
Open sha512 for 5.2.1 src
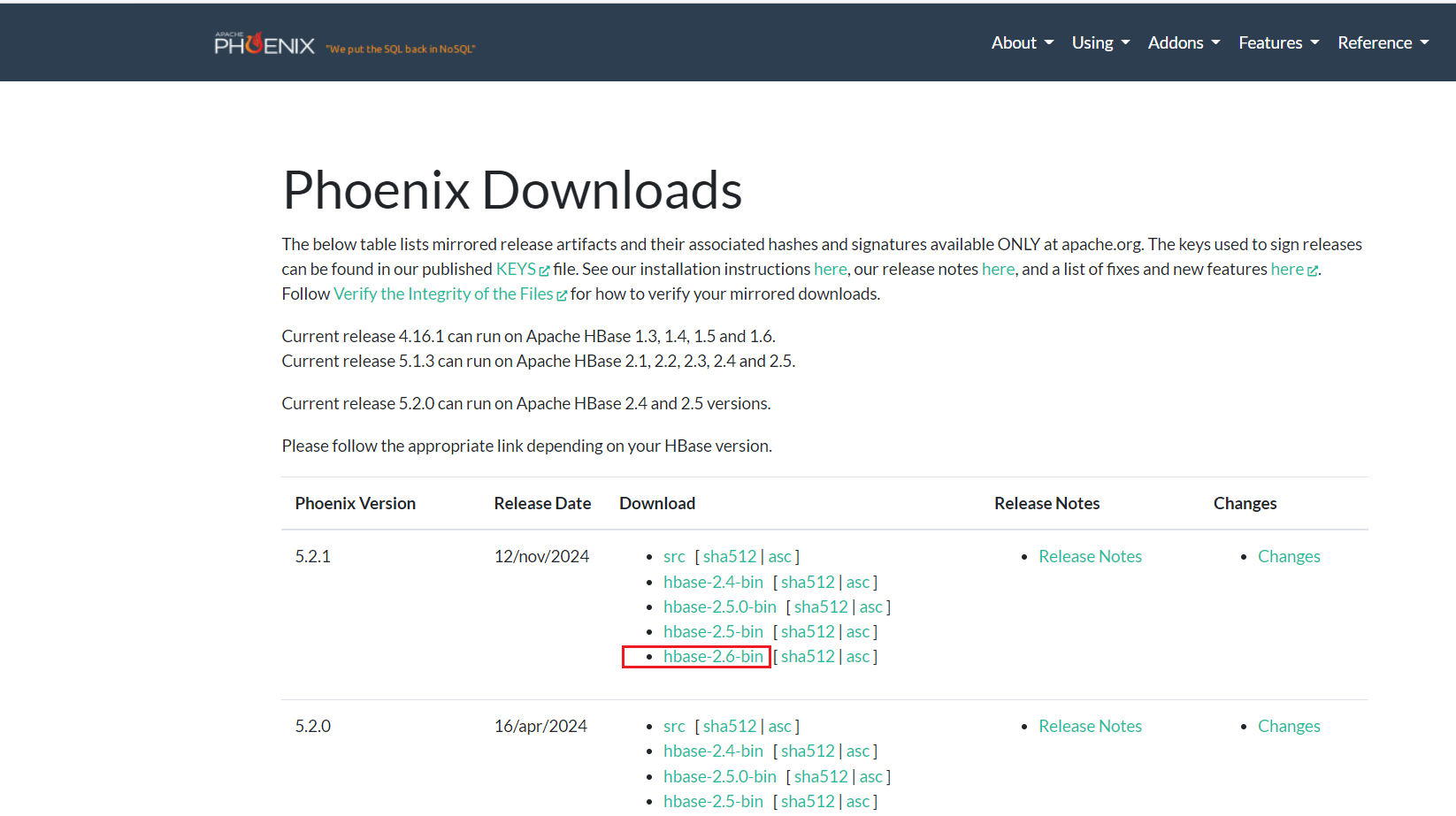click(x=730, y=556)
